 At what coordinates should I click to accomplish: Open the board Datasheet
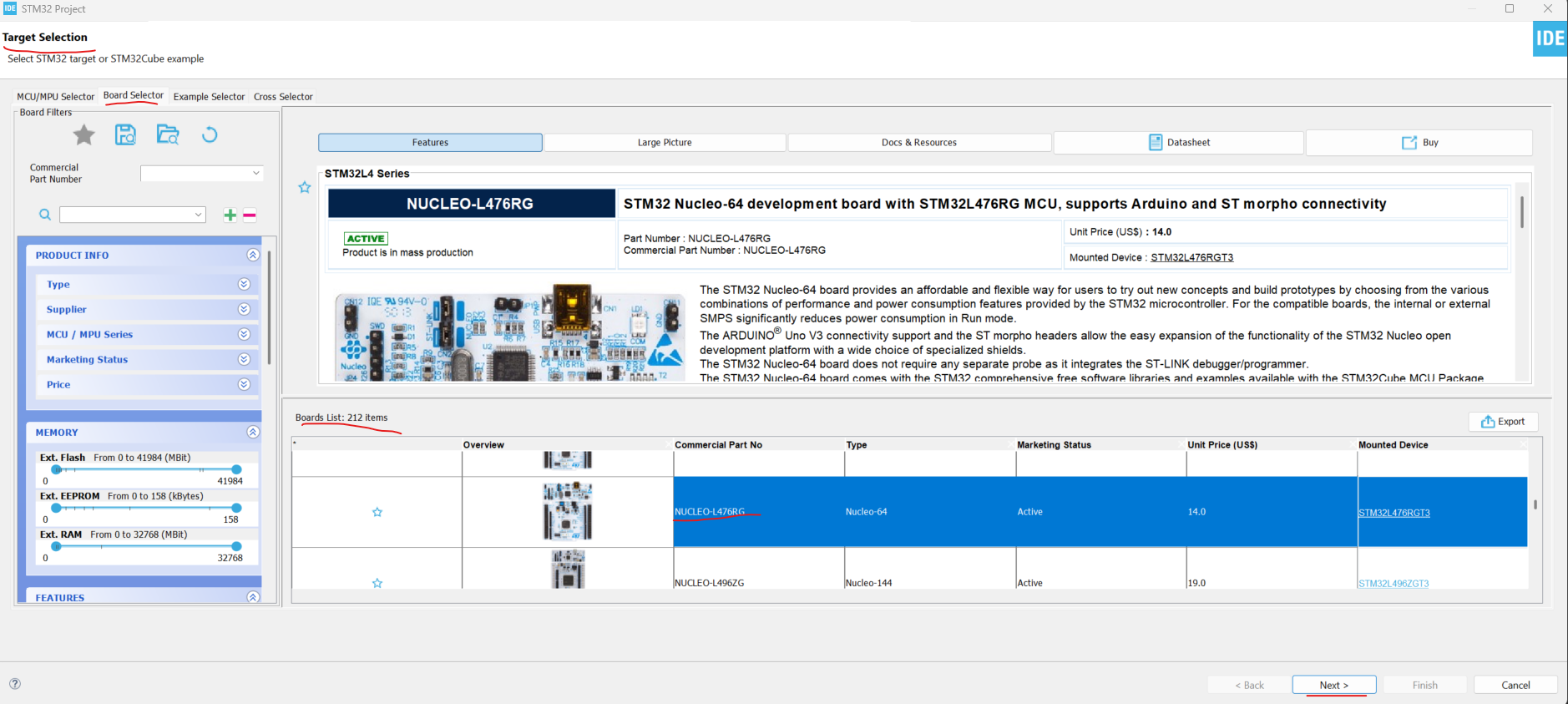point(1179,143)
